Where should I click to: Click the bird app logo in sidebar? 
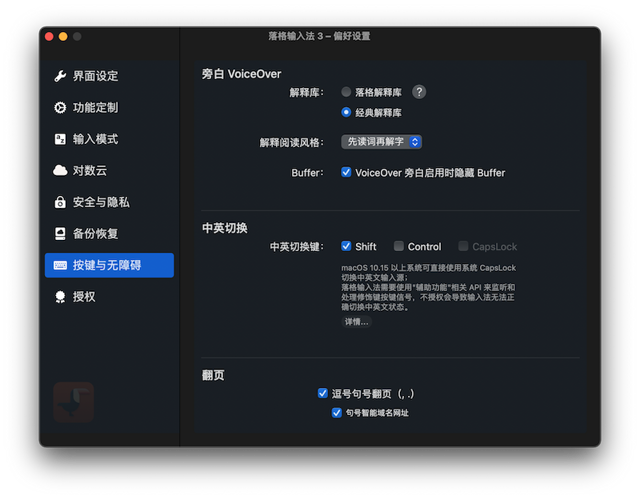(x=73, y=402)
